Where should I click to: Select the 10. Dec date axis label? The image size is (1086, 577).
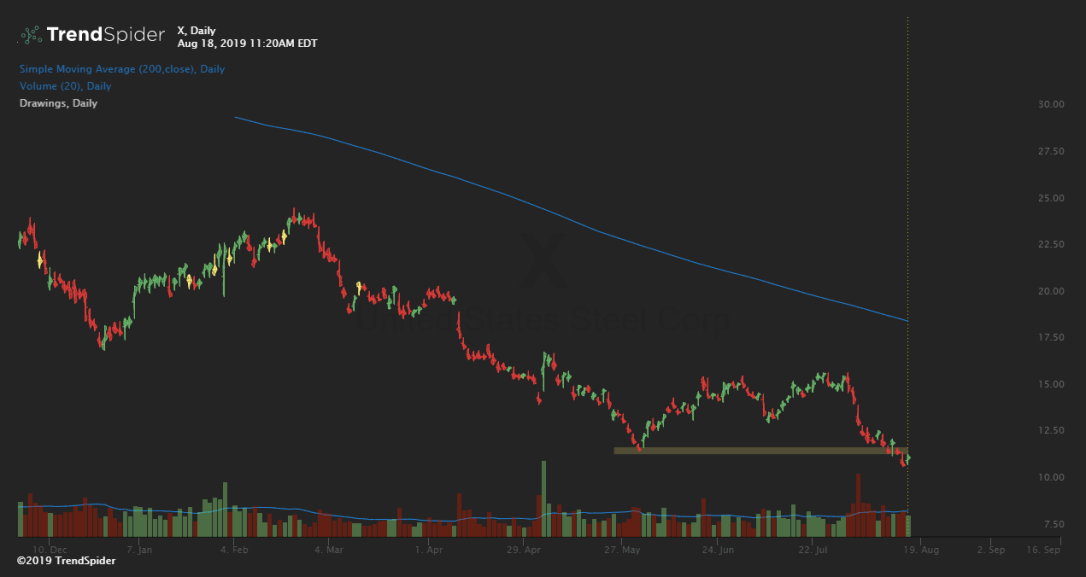pyautogui.click(x=50, y=550)
